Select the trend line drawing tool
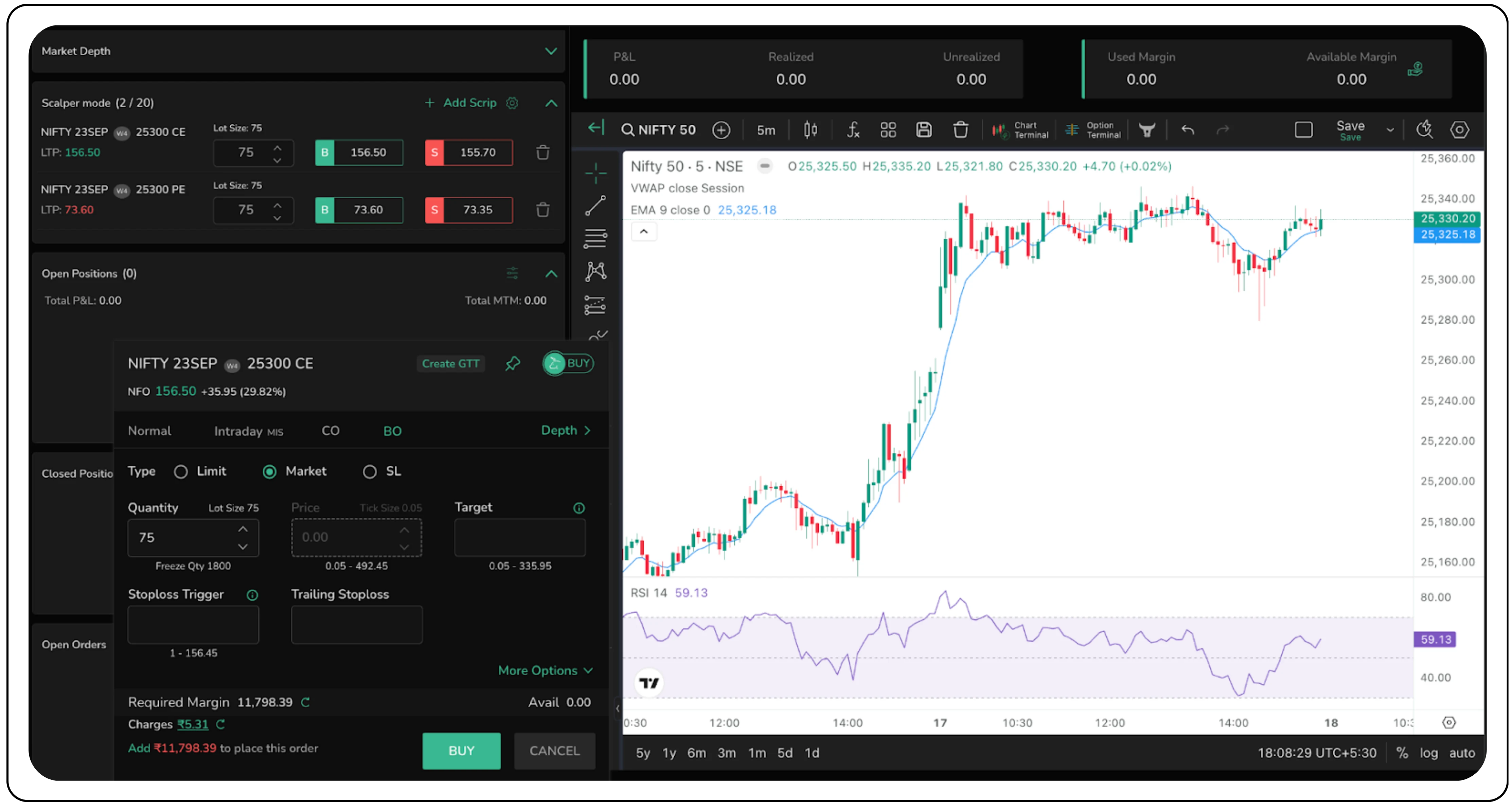1512x810 pixels. (x=595, y=205)
